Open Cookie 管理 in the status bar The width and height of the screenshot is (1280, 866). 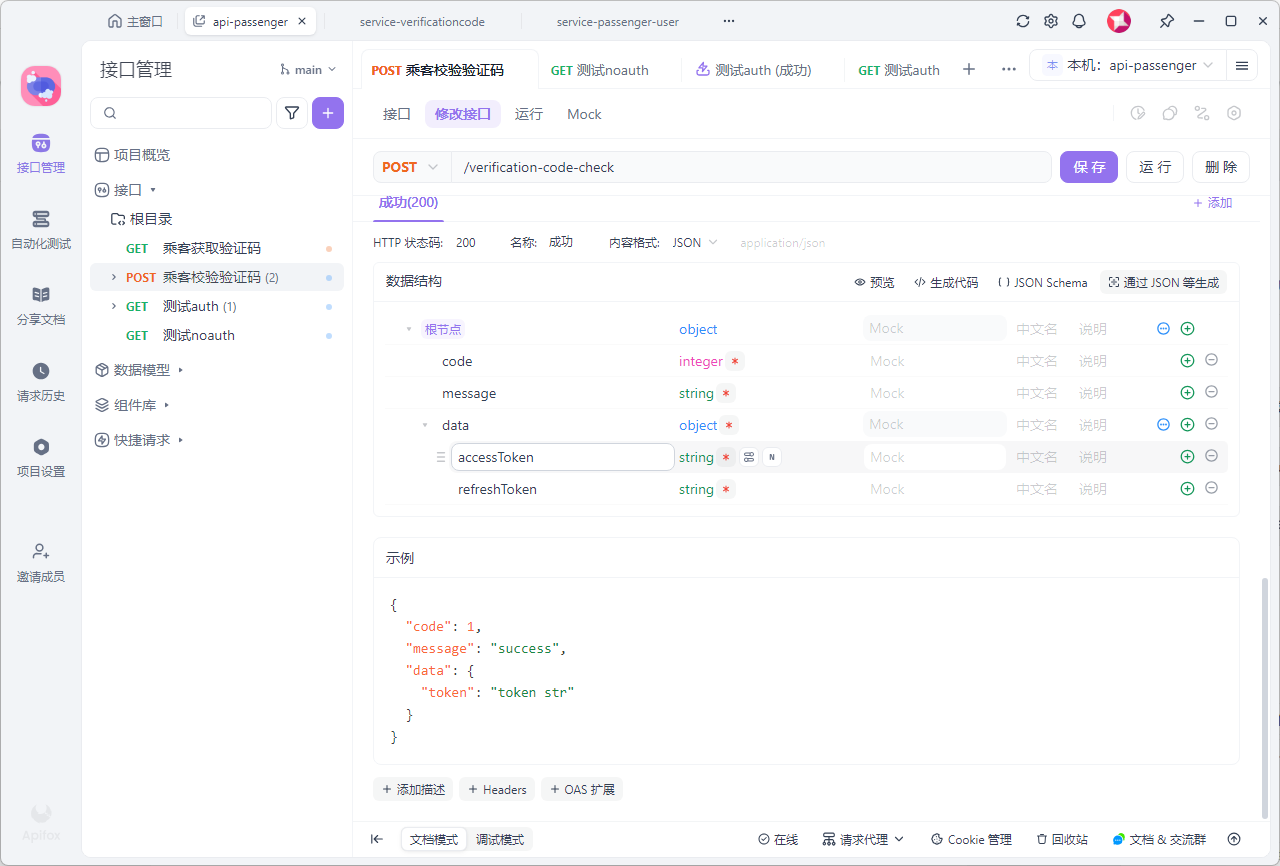pyautogui.click(x=970, y=839)
